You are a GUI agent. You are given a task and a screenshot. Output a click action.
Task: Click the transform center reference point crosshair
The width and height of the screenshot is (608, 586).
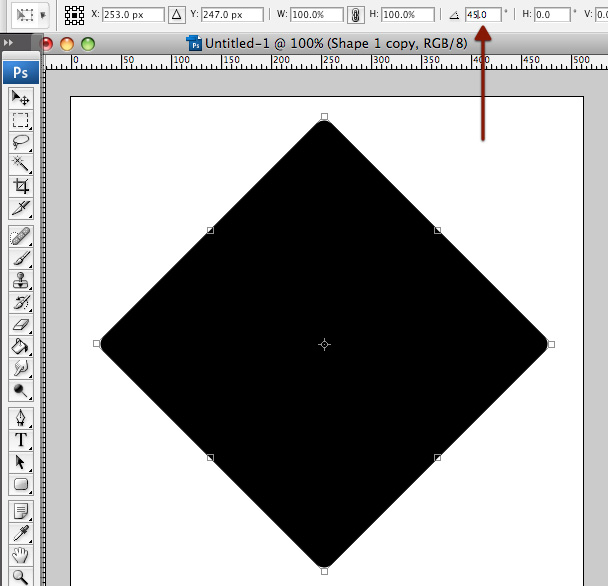325,344
